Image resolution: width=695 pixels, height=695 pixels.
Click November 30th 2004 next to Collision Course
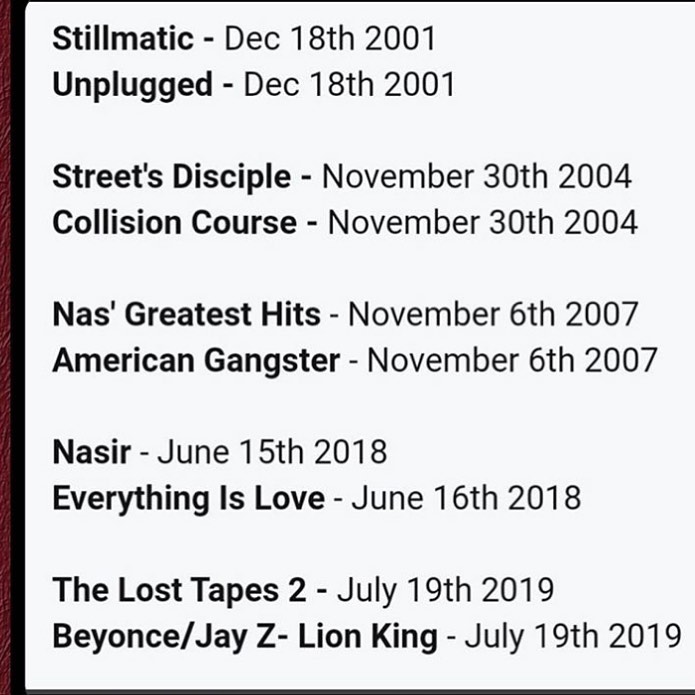pos(483,222)
